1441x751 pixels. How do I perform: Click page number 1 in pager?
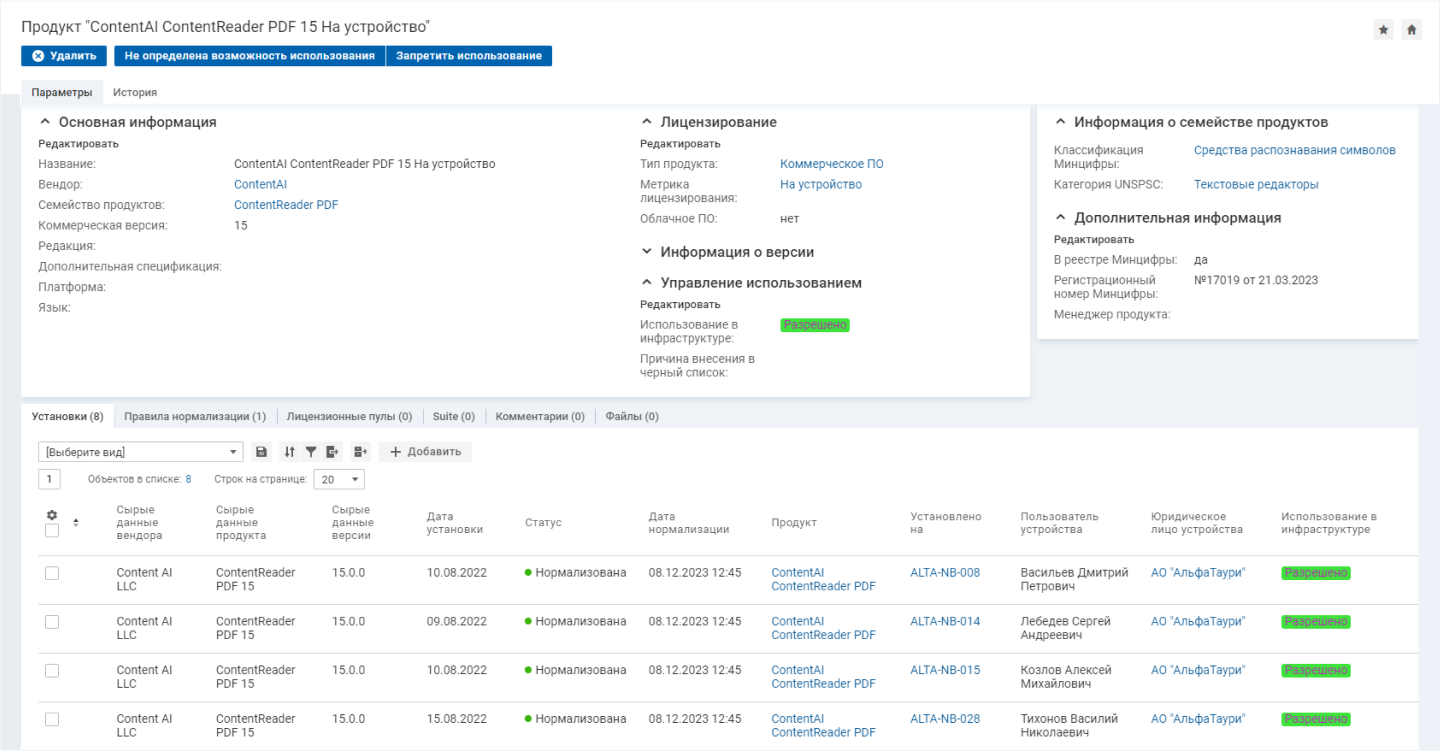point(49,479)
